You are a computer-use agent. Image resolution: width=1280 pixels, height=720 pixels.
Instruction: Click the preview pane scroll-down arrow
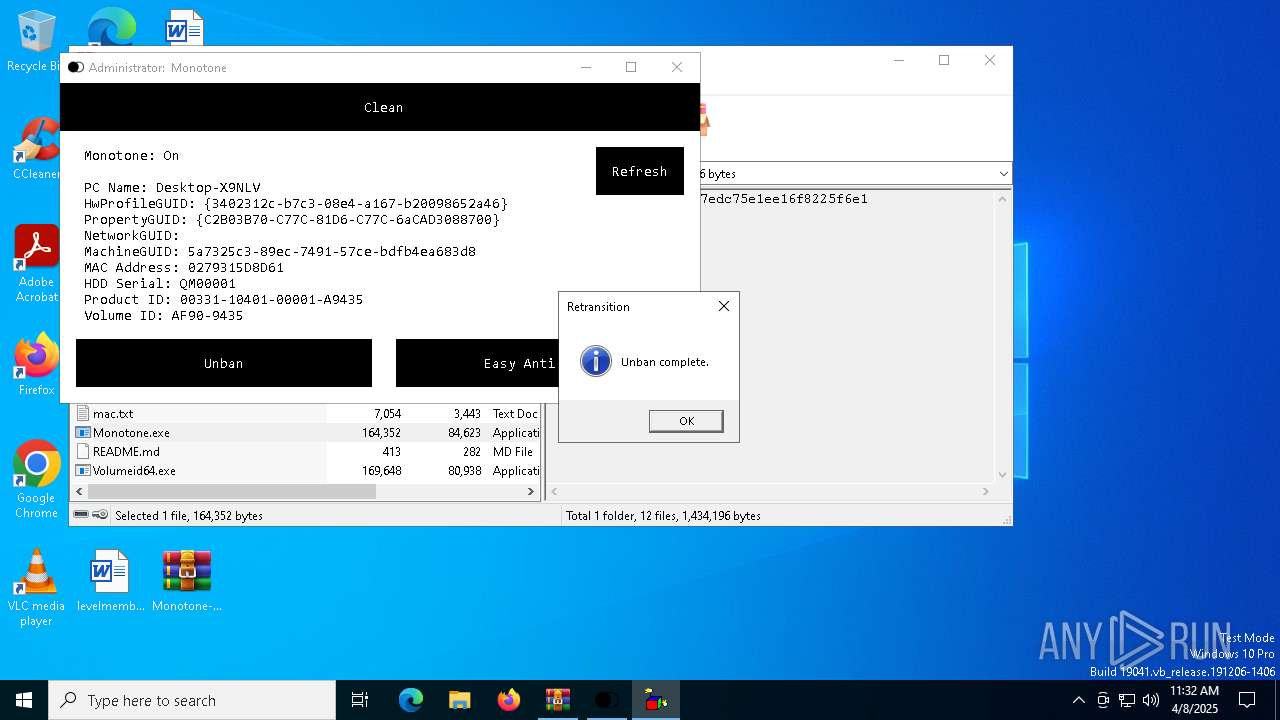[x=1002, y=476]
